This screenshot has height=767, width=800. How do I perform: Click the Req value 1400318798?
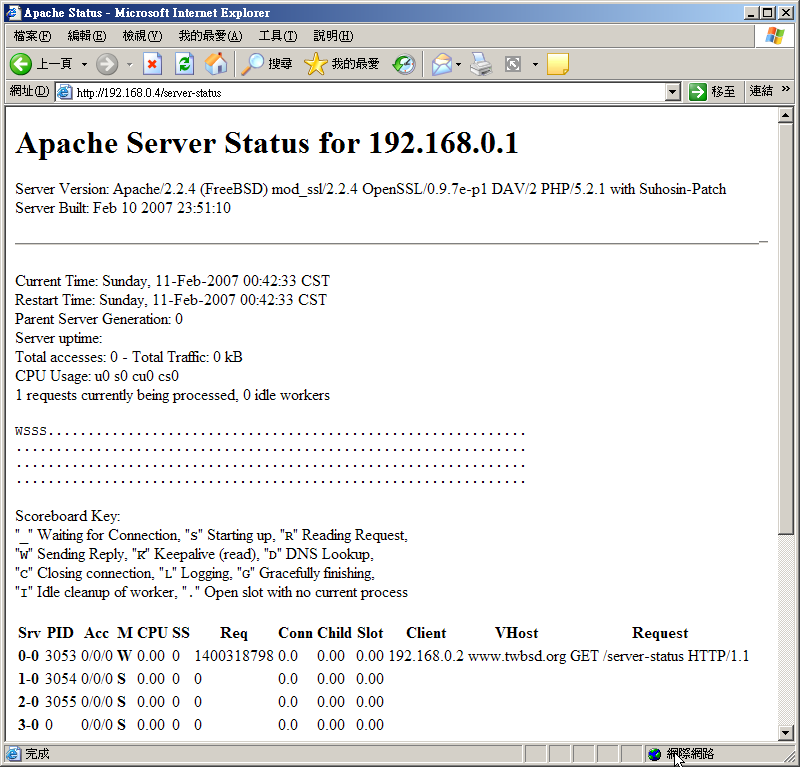[234, 656]
